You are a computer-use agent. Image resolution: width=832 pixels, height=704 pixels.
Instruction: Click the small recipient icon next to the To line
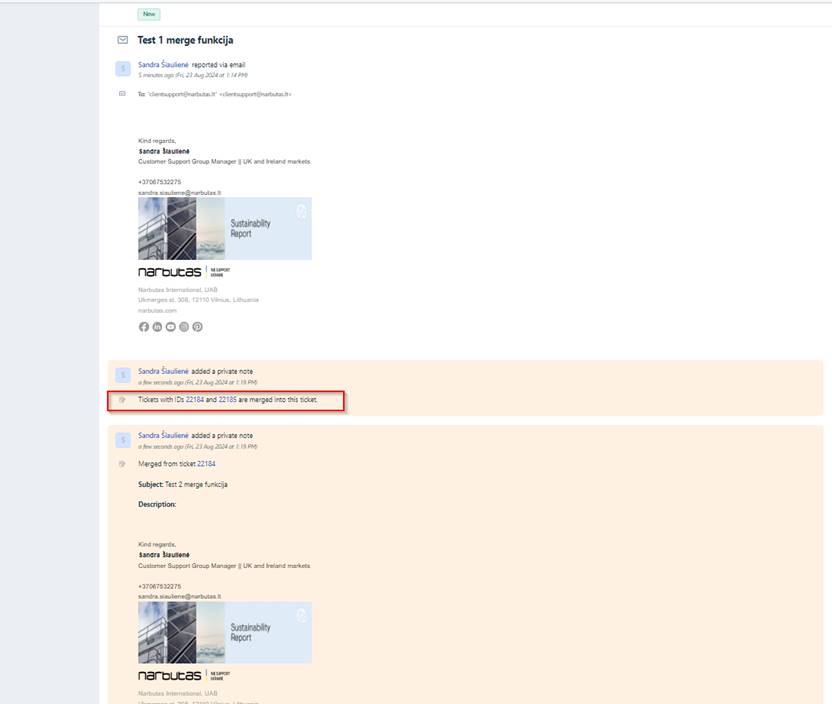pos(122,94)
